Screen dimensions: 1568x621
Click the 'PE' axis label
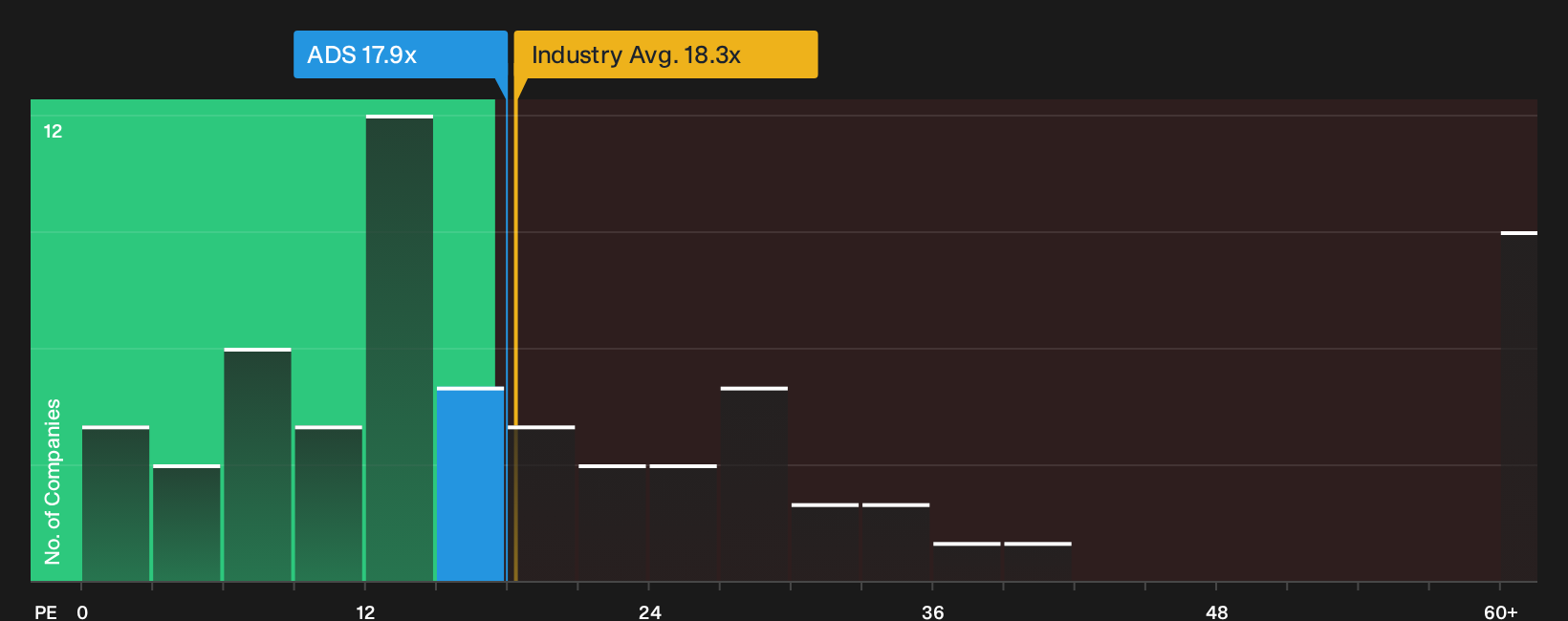46,612
